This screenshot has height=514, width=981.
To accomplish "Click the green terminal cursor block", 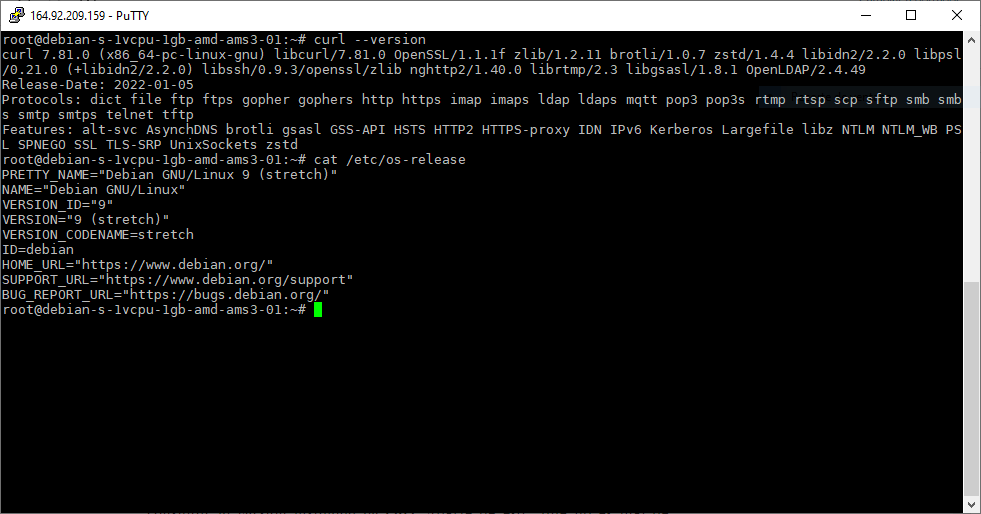I will click(x=318, y=310).
